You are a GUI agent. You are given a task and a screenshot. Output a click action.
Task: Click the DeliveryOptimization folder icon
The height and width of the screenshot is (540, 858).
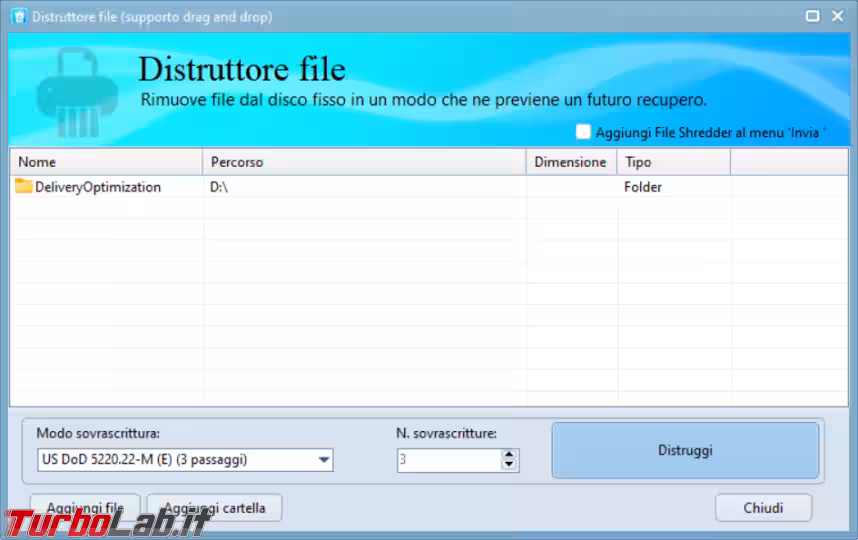[x=24, y=187]
